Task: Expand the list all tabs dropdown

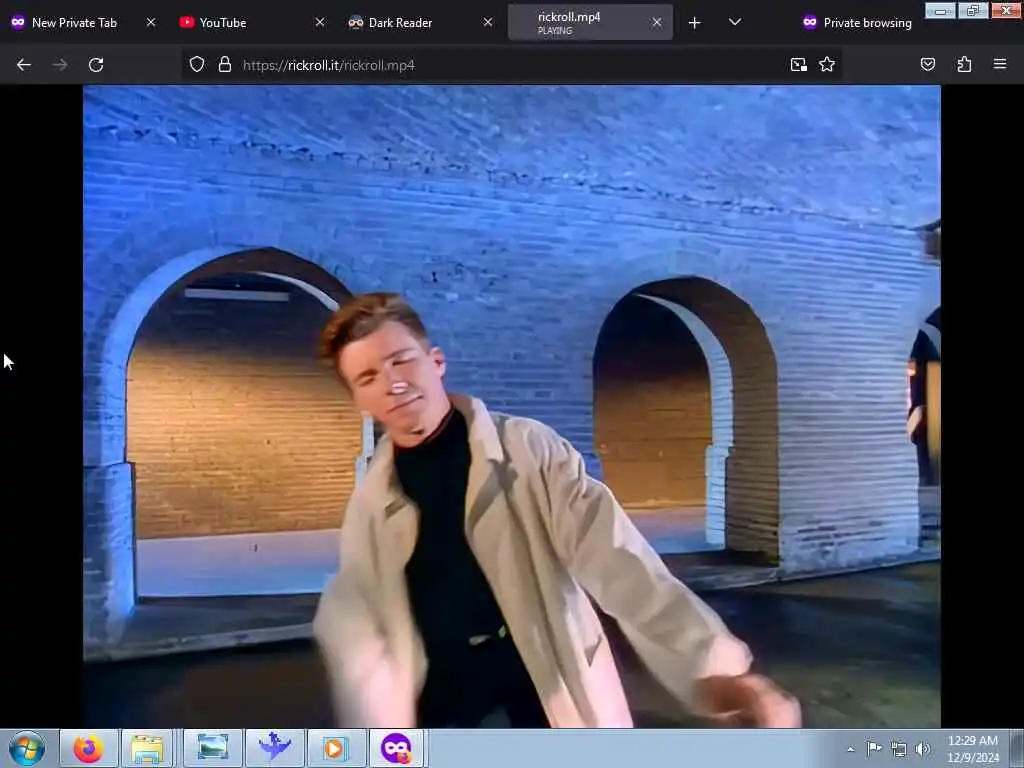Action: [735, 22]
